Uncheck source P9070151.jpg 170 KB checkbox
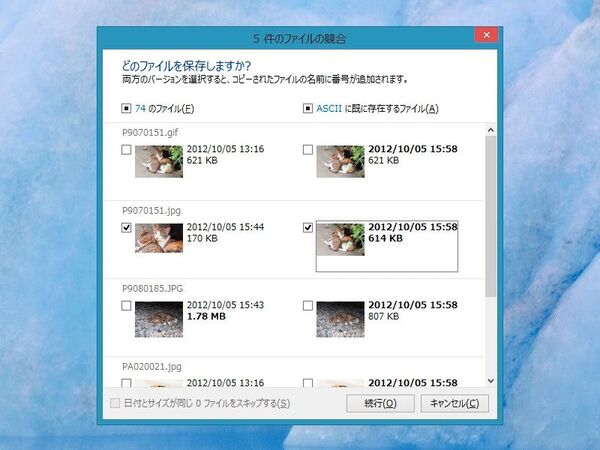 tap(126, 228)
